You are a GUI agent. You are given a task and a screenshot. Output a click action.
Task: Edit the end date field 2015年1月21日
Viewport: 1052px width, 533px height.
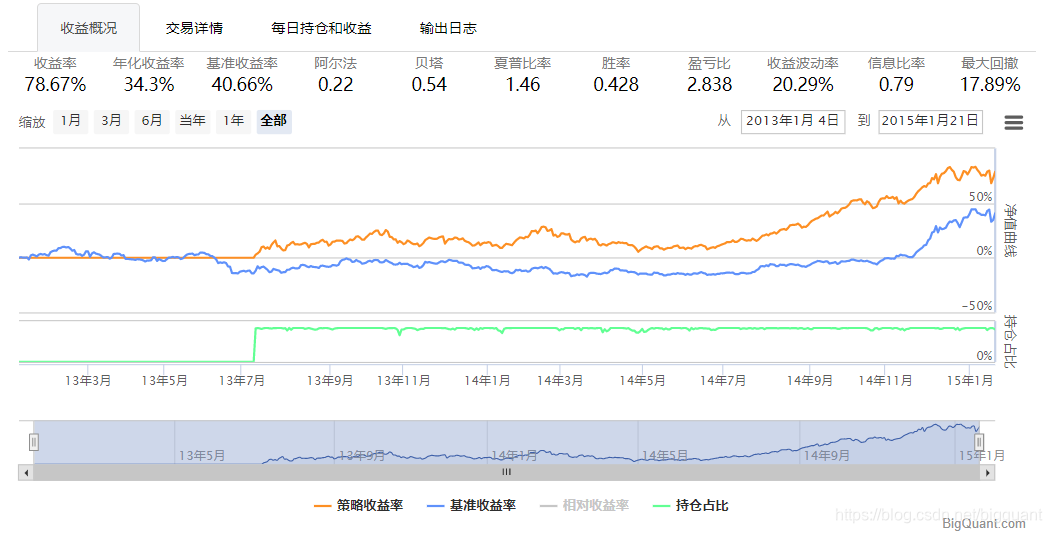click(x=931, y=121)
